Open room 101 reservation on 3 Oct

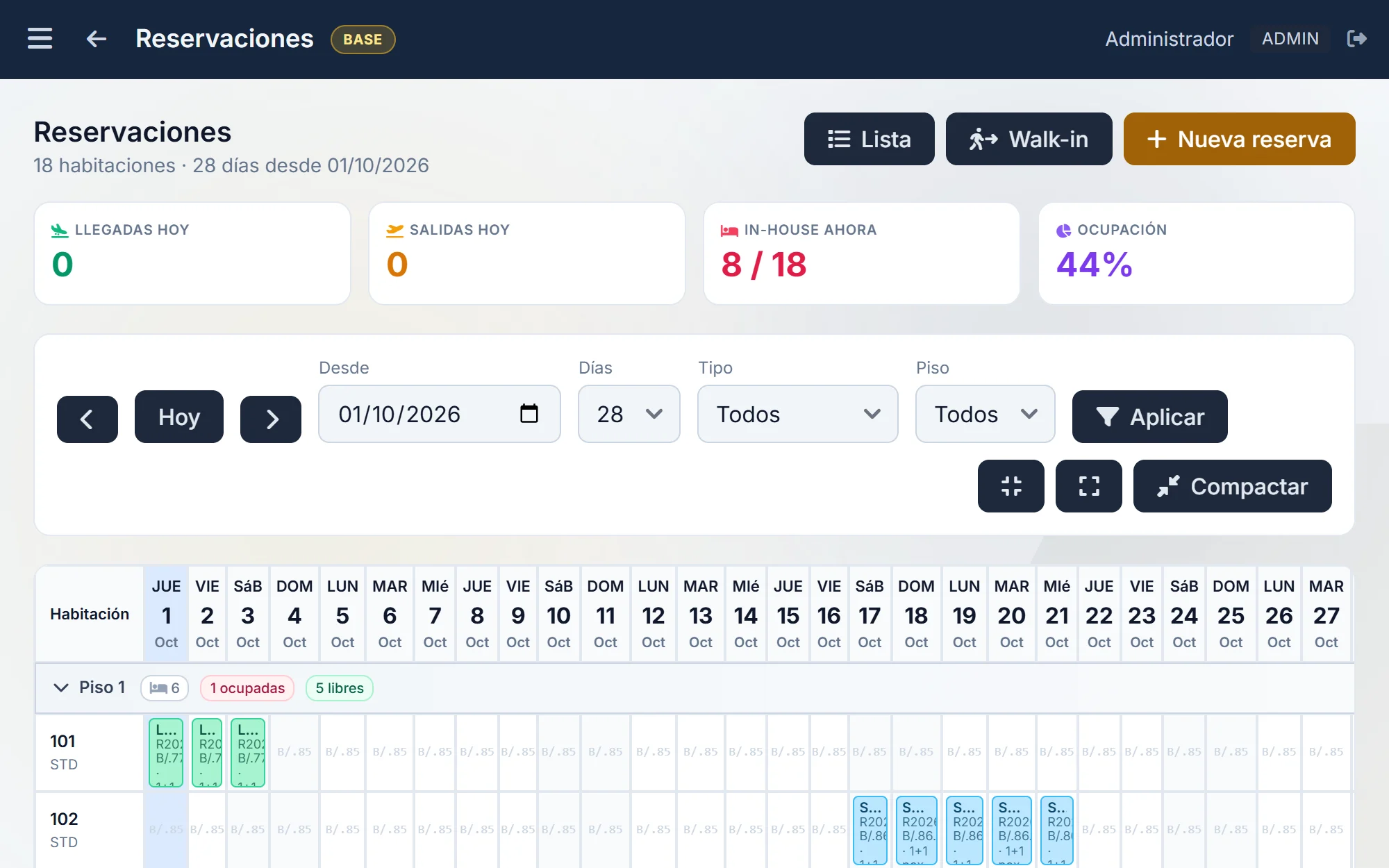248,753
